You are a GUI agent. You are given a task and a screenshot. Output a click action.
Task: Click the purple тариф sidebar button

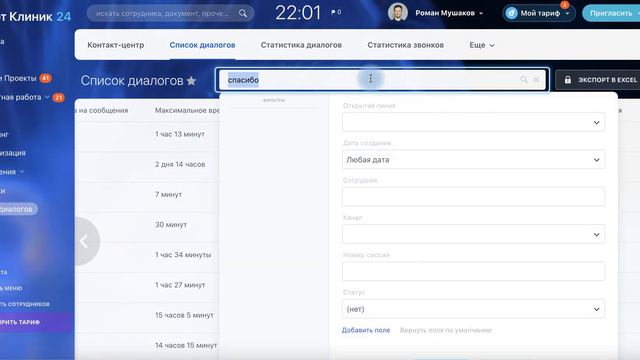pyautogui.click(x=36, y=322)
